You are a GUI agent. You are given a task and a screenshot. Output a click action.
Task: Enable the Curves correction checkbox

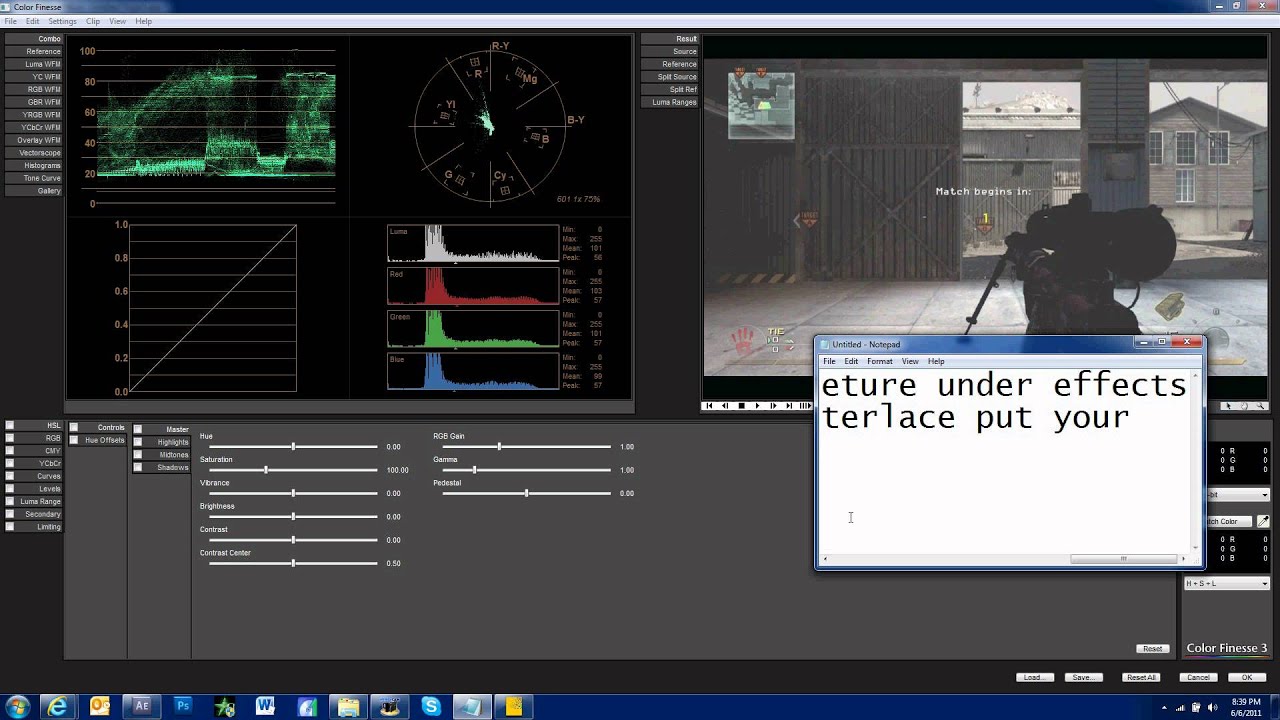[x=10, y=476]
